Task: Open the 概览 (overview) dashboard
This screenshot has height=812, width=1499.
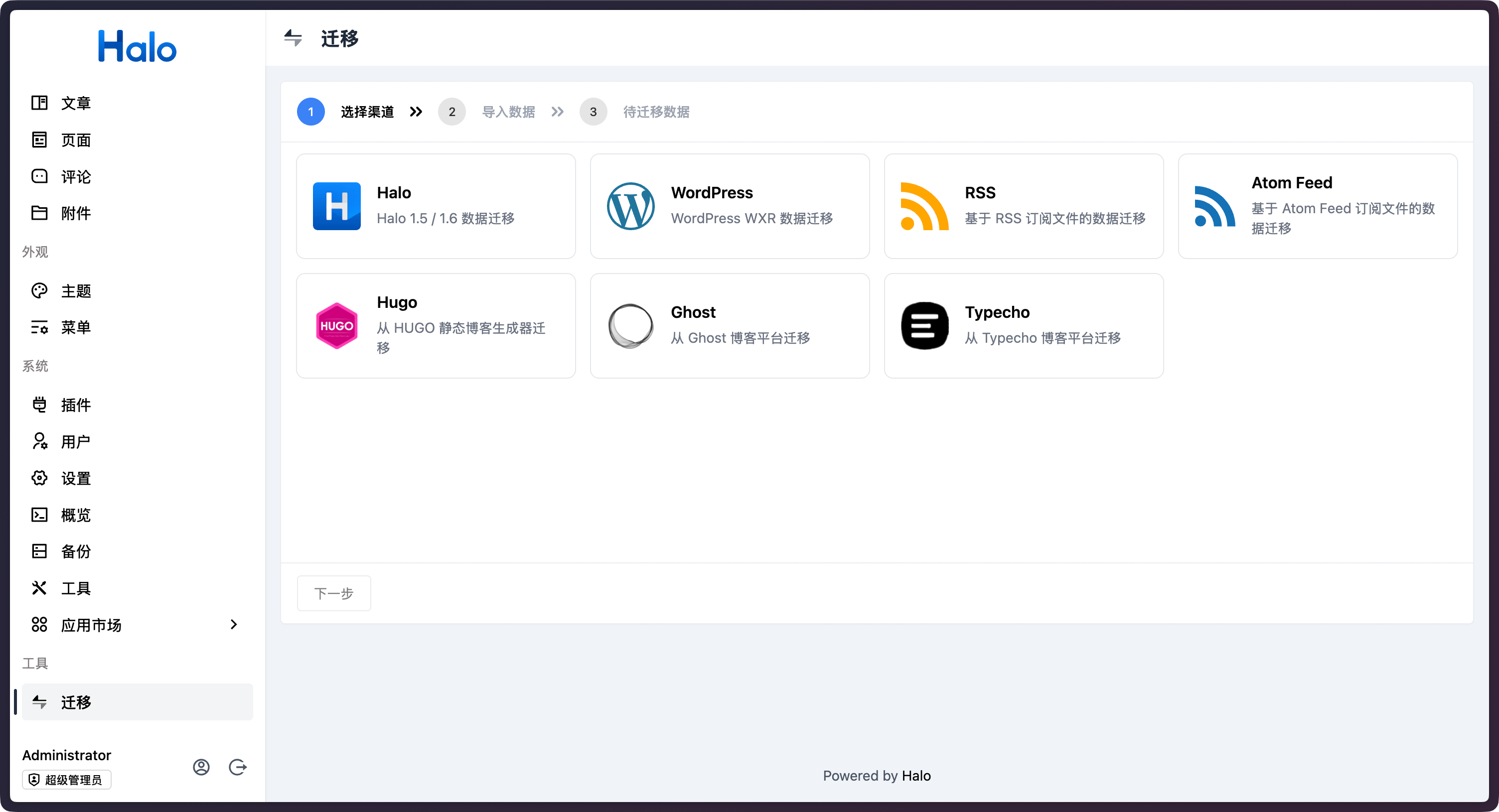Action: [x=75, y=514]
